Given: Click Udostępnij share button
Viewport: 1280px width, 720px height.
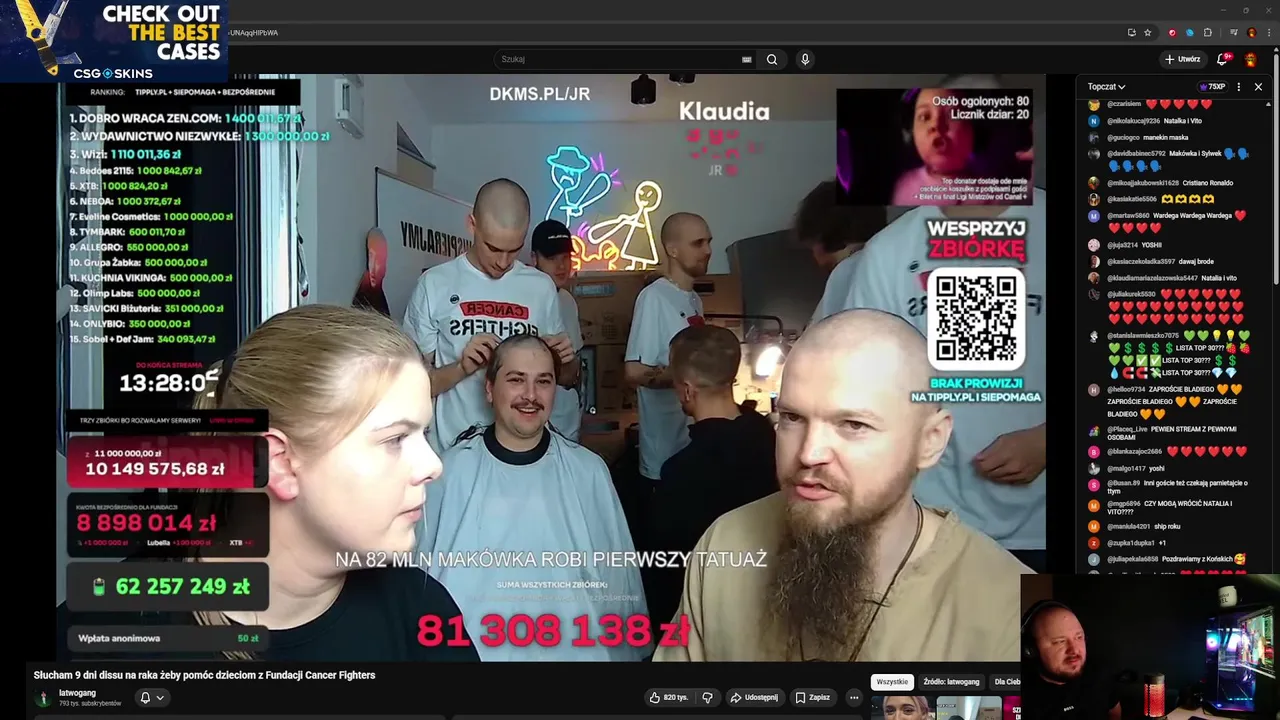Looking at the screenshot, I should (754, 697).
